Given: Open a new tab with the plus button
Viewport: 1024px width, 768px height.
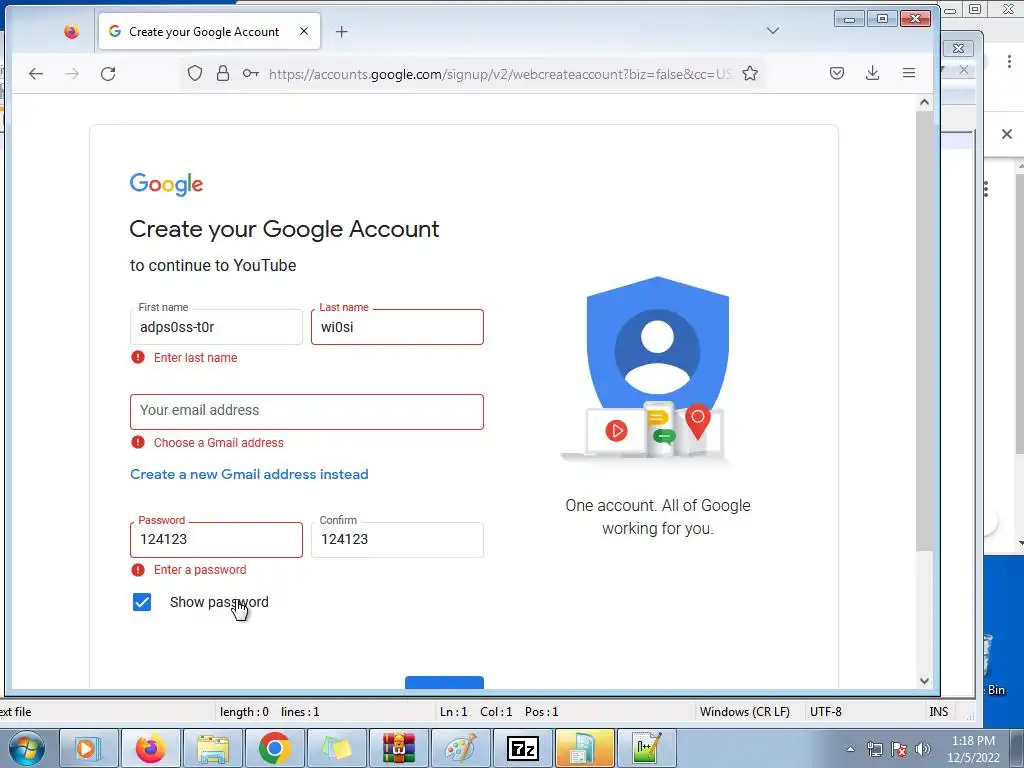Looking at the screenshot, I should pyautogui.click(x=342, y=31).
